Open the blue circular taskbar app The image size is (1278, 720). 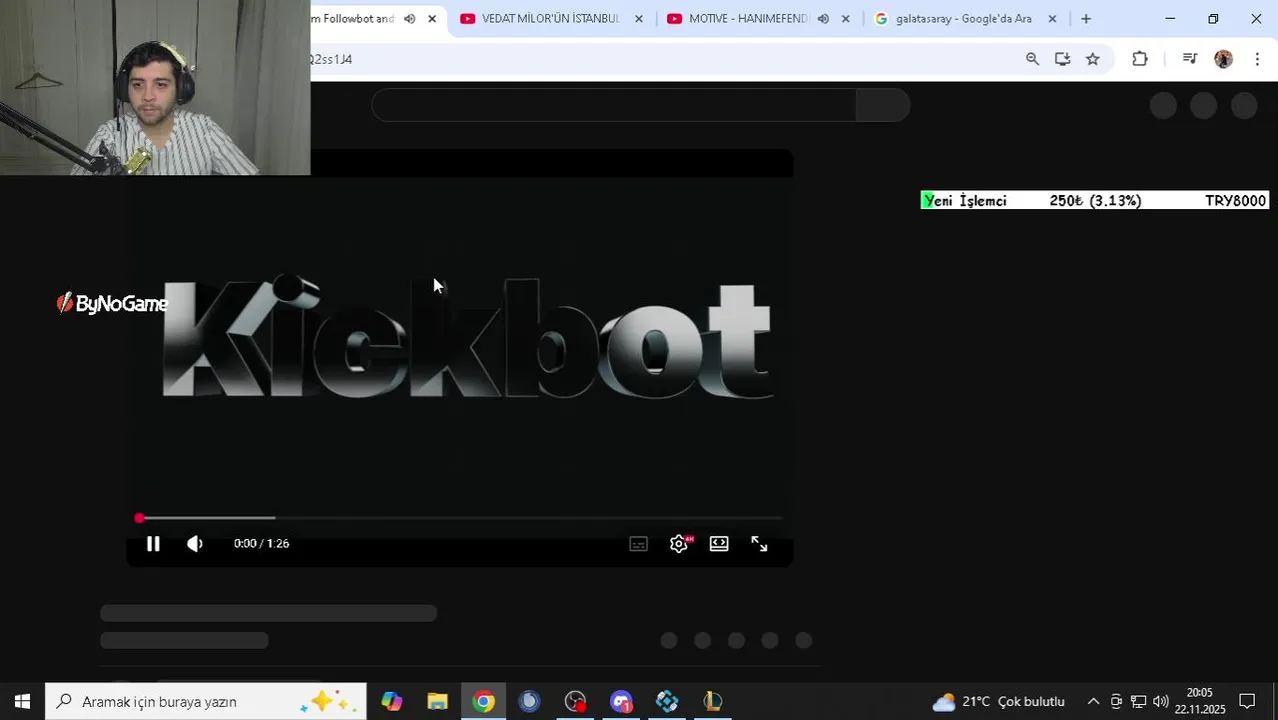(529, 702)
